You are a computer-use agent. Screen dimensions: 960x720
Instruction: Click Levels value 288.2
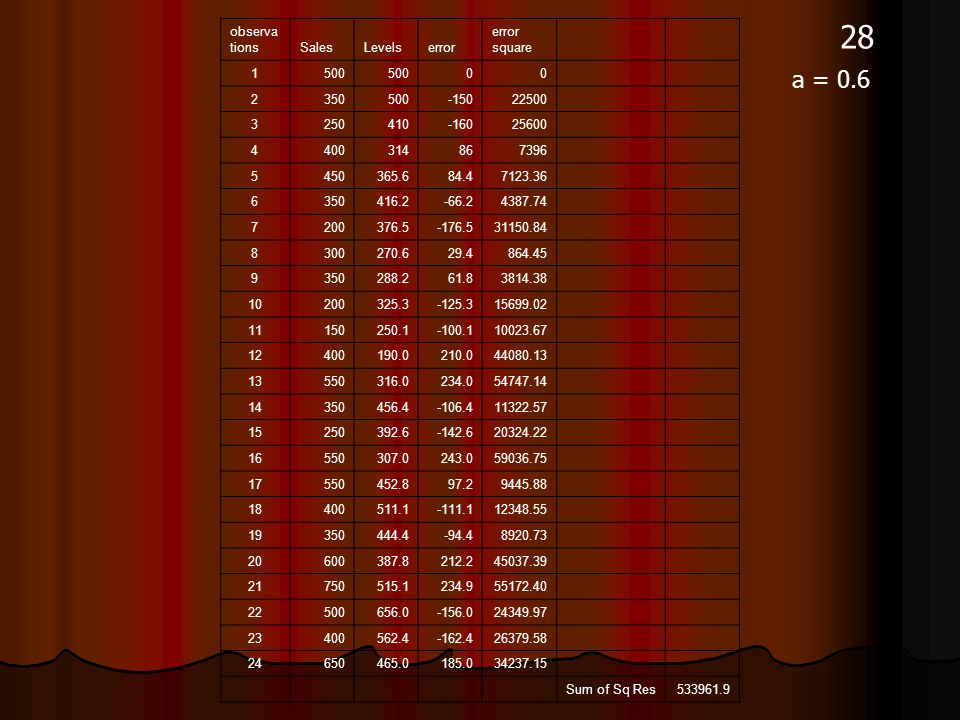[x=392, y=279]
